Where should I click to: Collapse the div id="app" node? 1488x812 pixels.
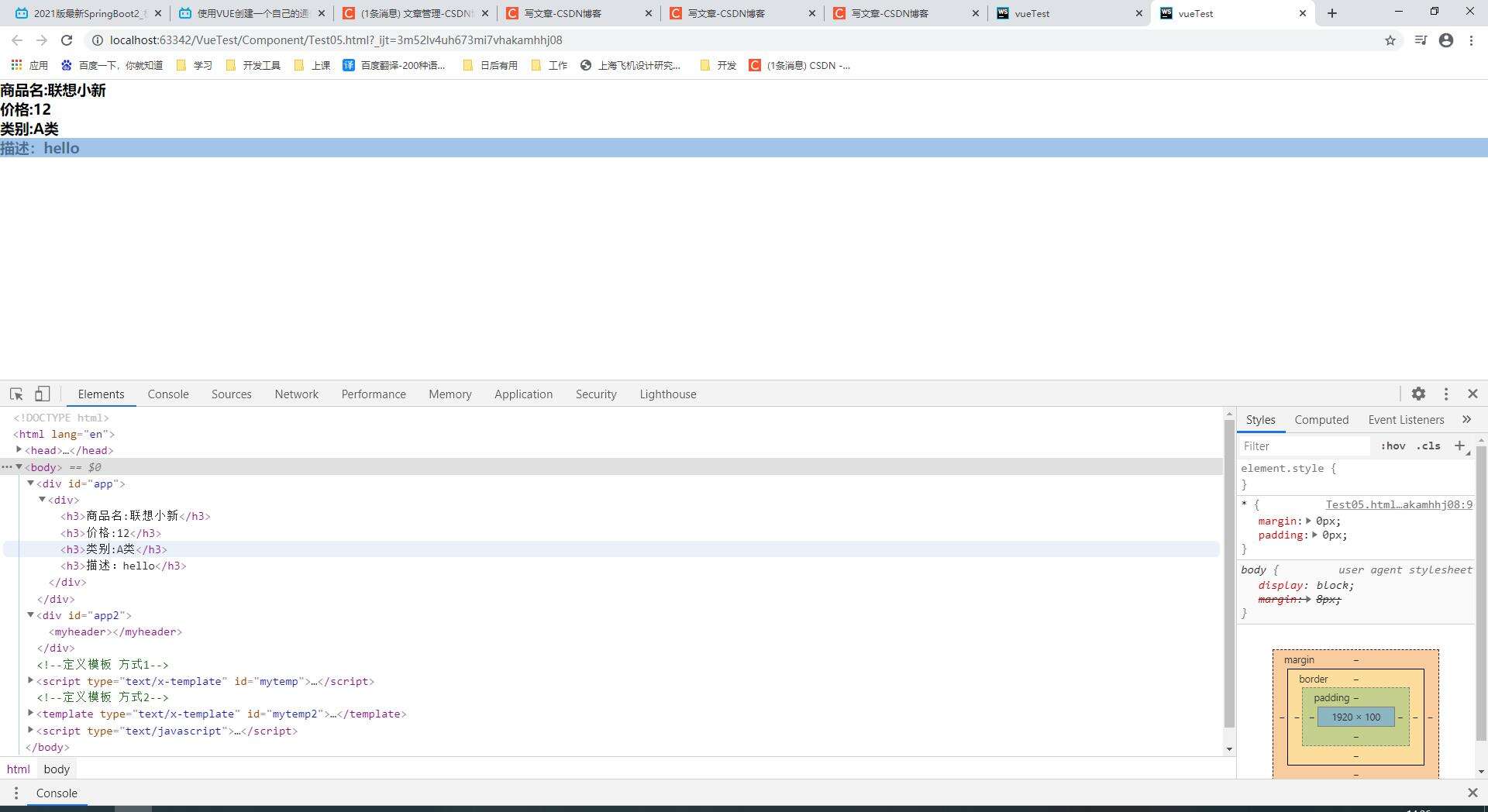(x=31, y=483)
